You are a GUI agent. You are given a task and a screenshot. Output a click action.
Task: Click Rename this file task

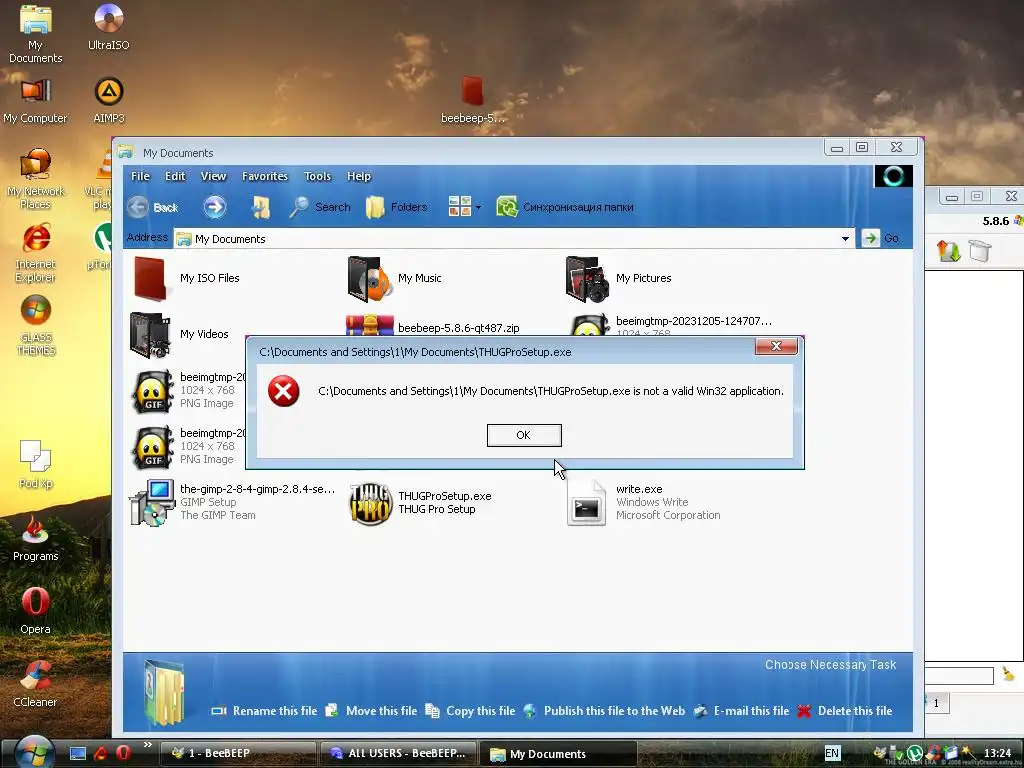click(264, 711)
